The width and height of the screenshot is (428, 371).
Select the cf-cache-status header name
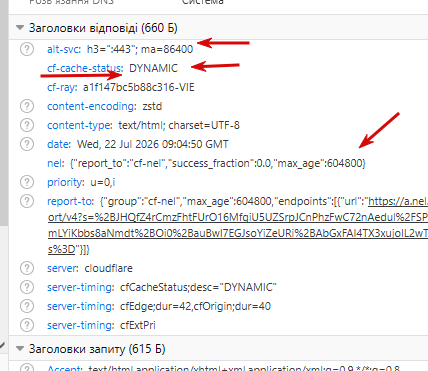click(x=85, y=68)
